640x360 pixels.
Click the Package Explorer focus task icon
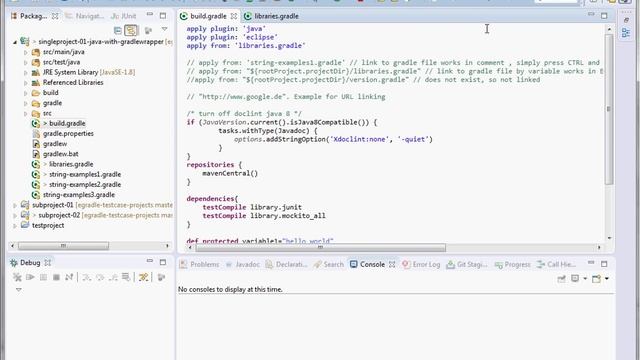[148, 30]
